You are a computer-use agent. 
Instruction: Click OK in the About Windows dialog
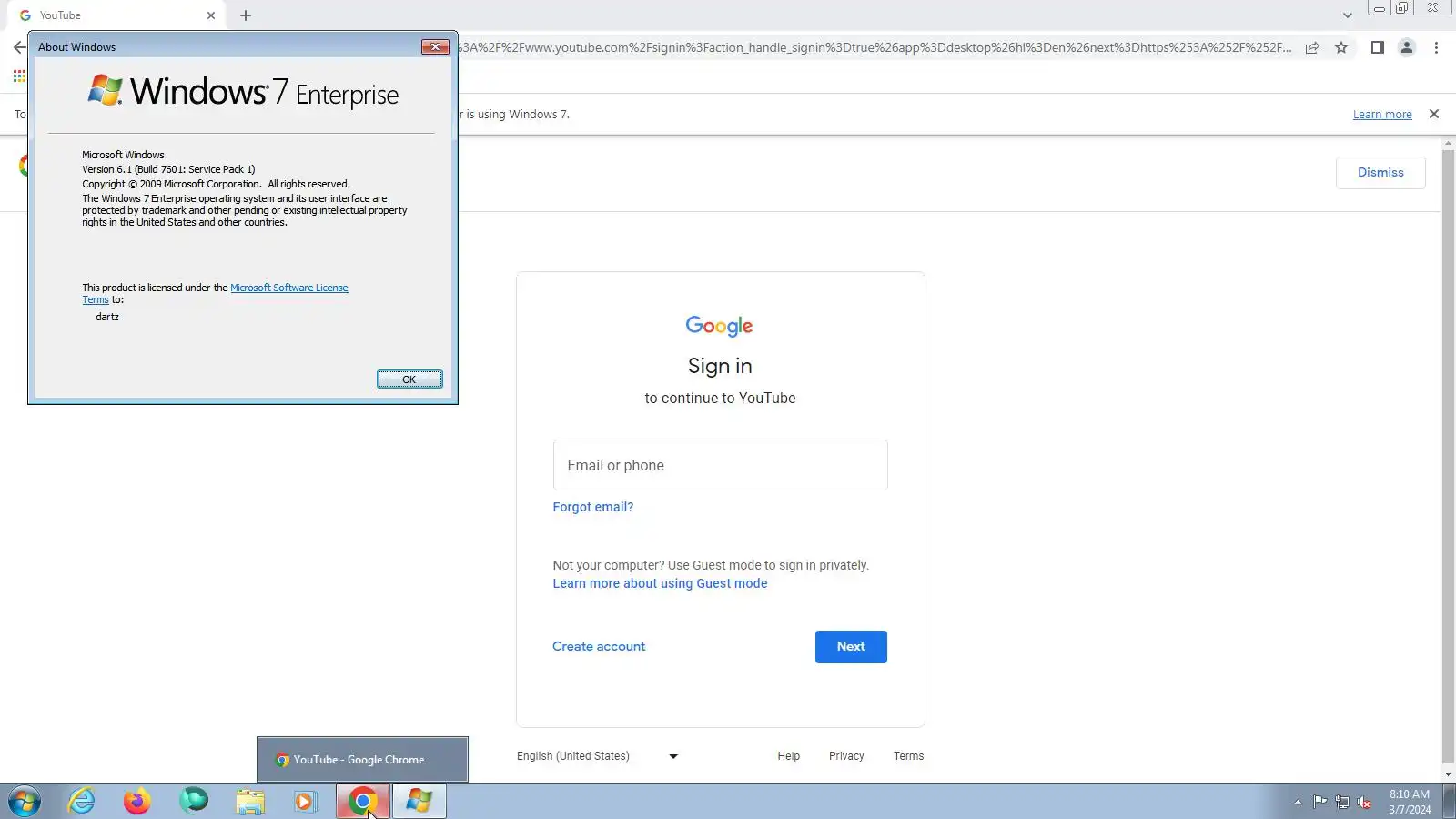coord(409,379)
